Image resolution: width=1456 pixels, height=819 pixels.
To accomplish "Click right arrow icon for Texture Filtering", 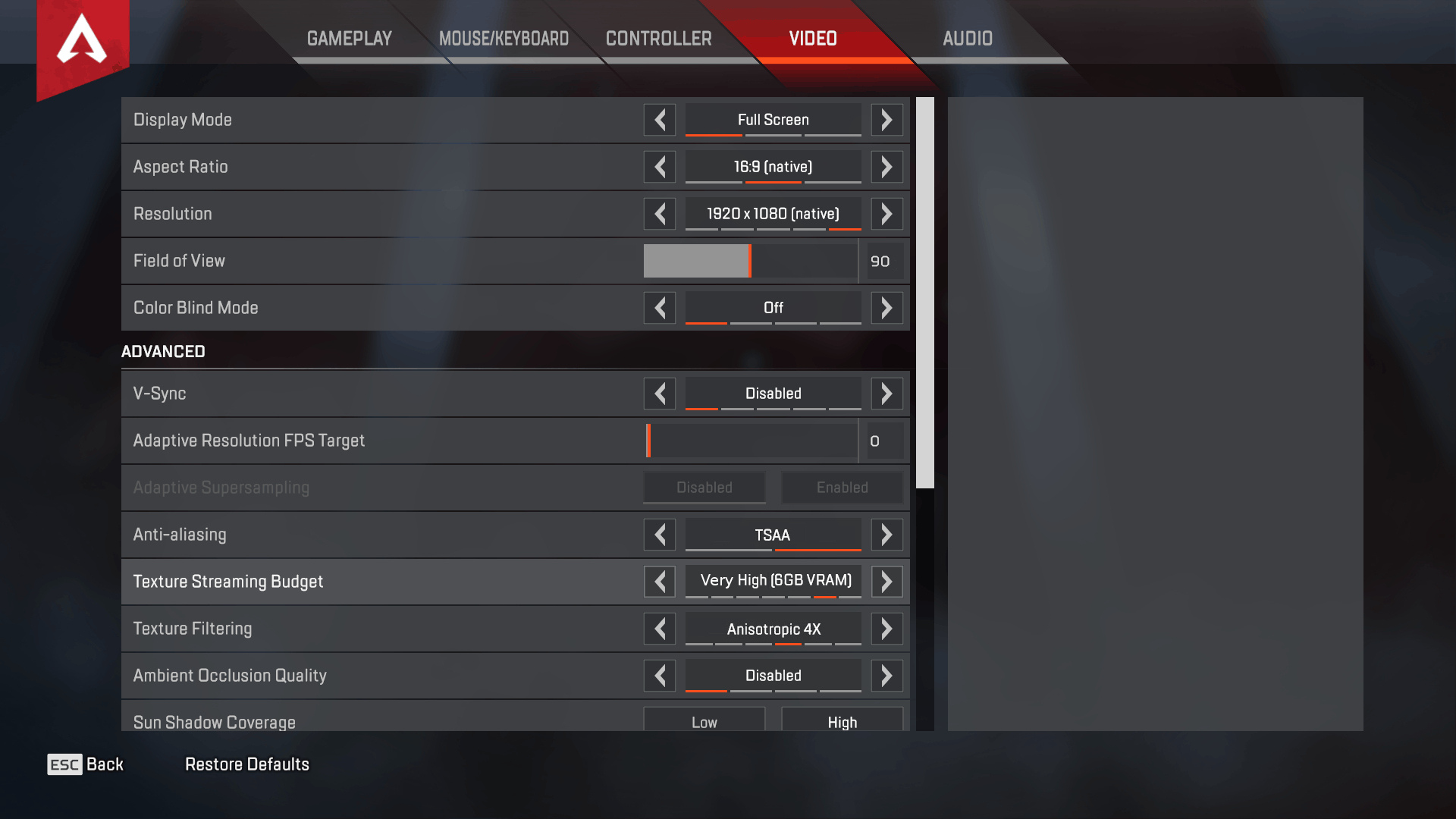I will [886, 628].
